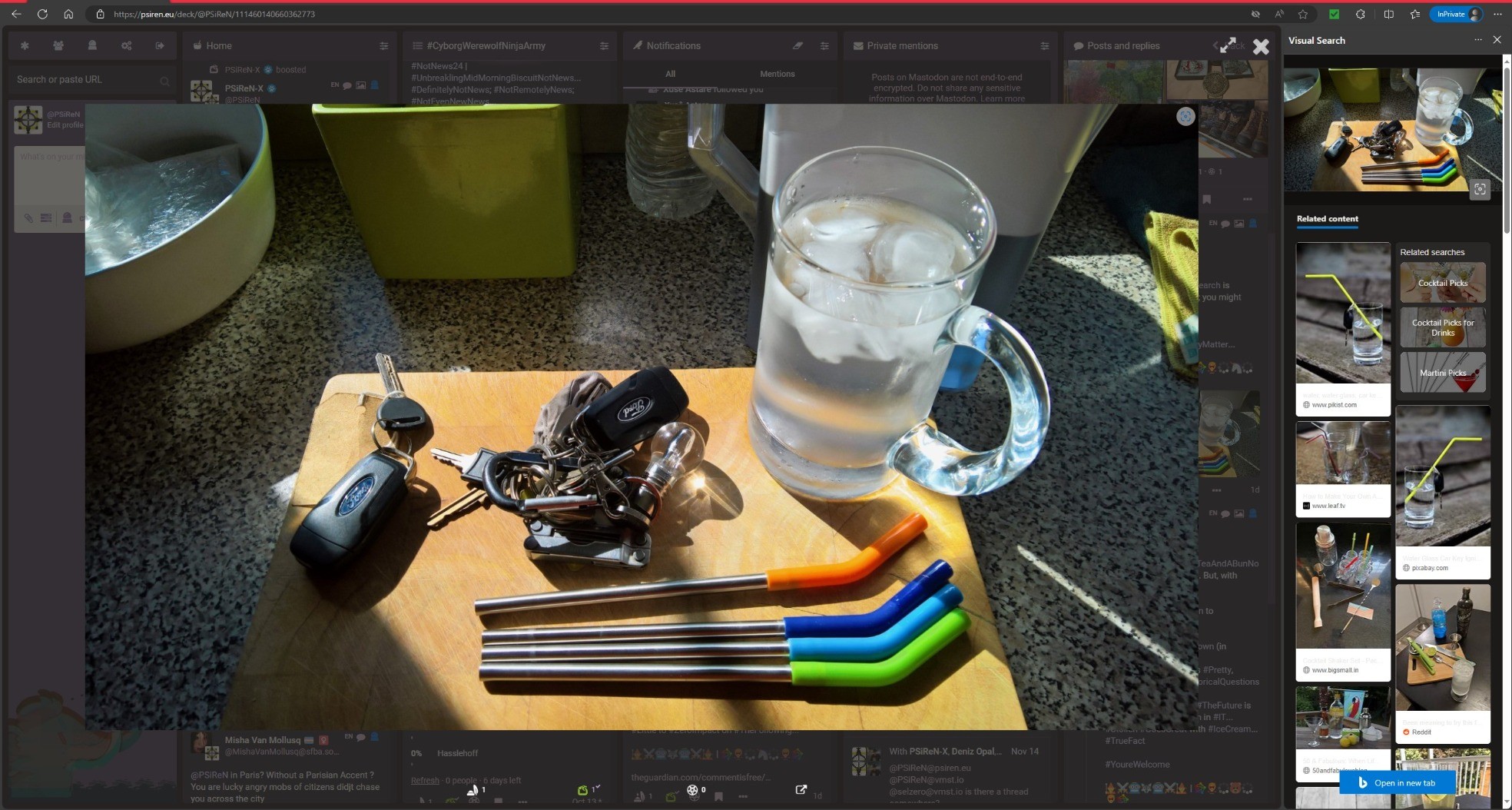Viewport: 1512px width, 810px height.
Task: Go back using the browser back arrow
Action: [16, 14]
